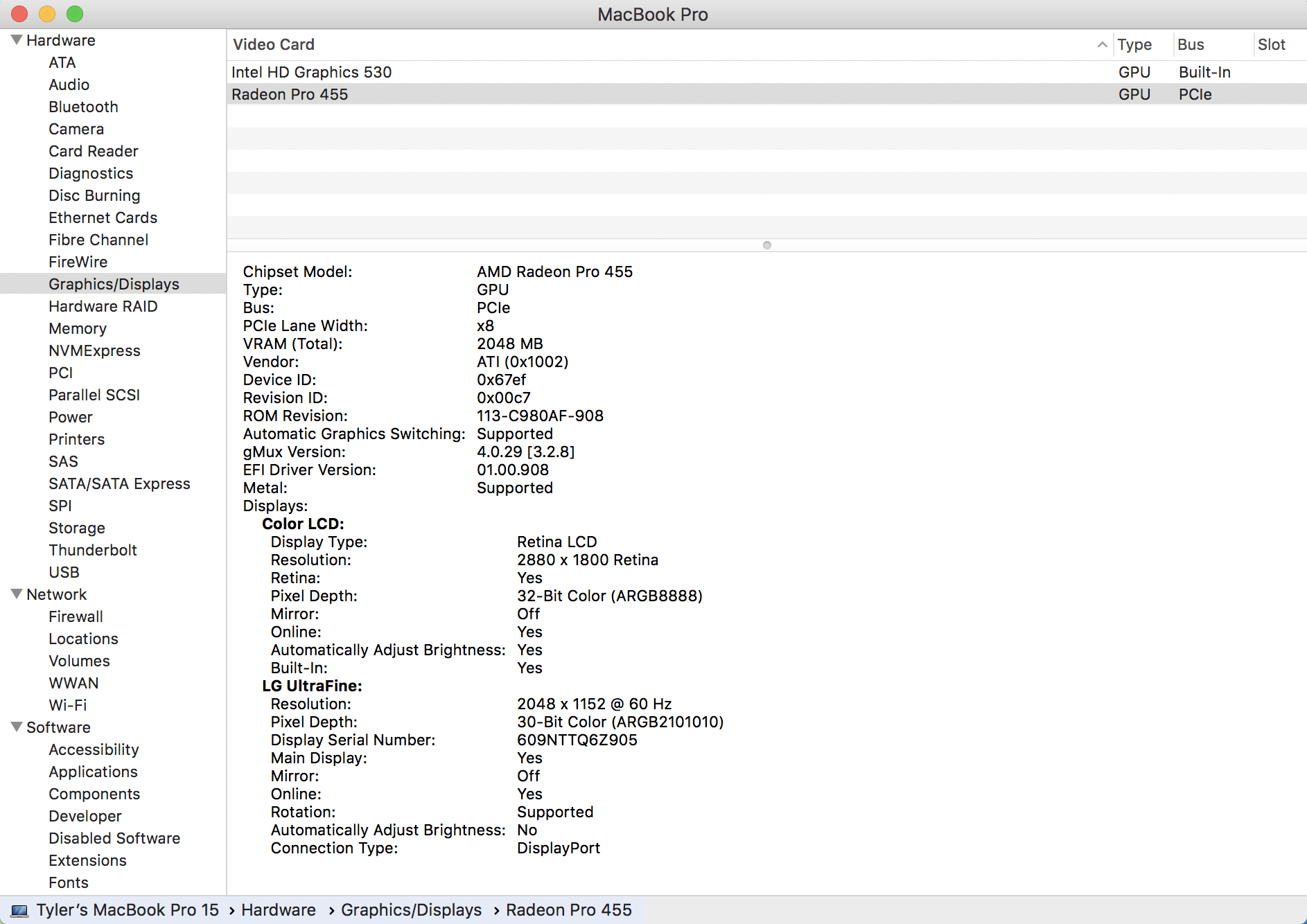The height and width of the screenshot is (924, 1307).
Task: Open Disc Burning section
Action: coord(94,195)
